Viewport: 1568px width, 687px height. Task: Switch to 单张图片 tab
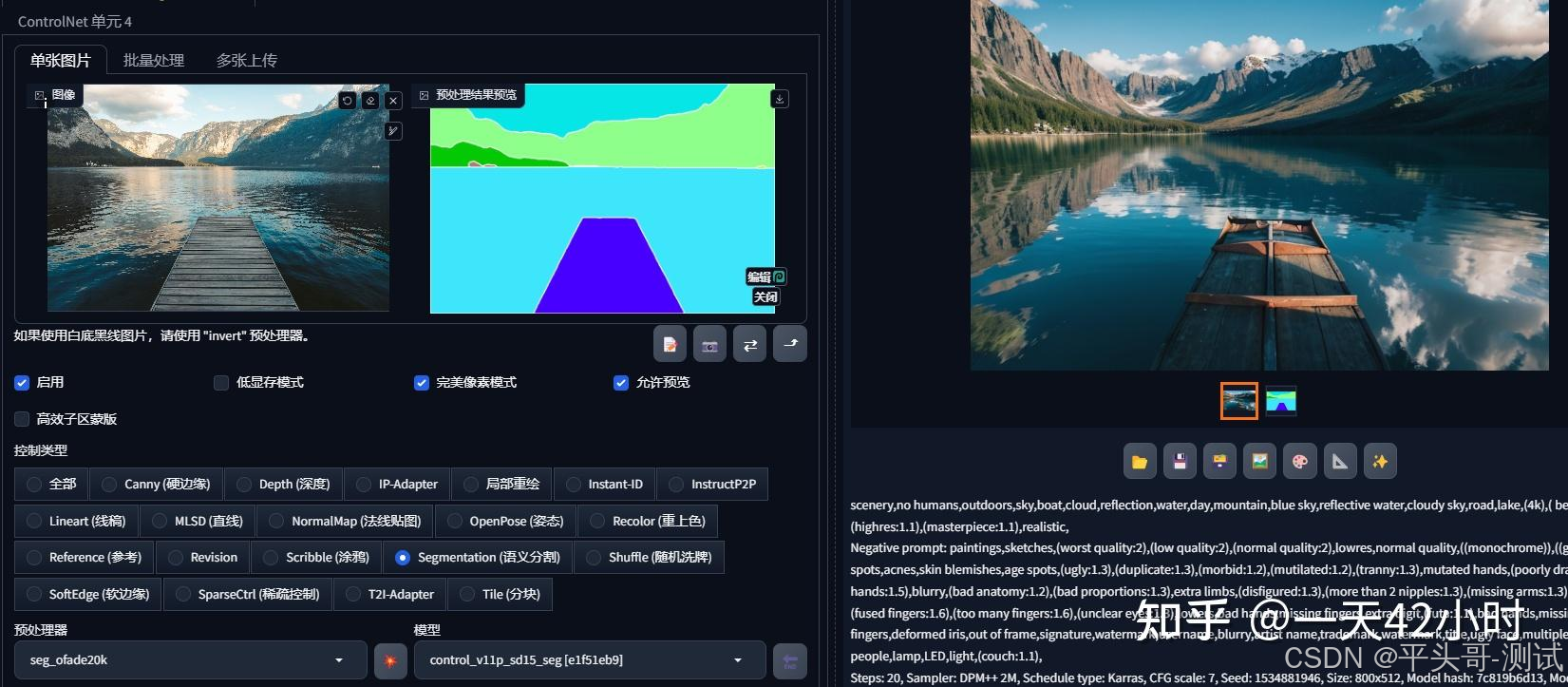coord(60,60)
